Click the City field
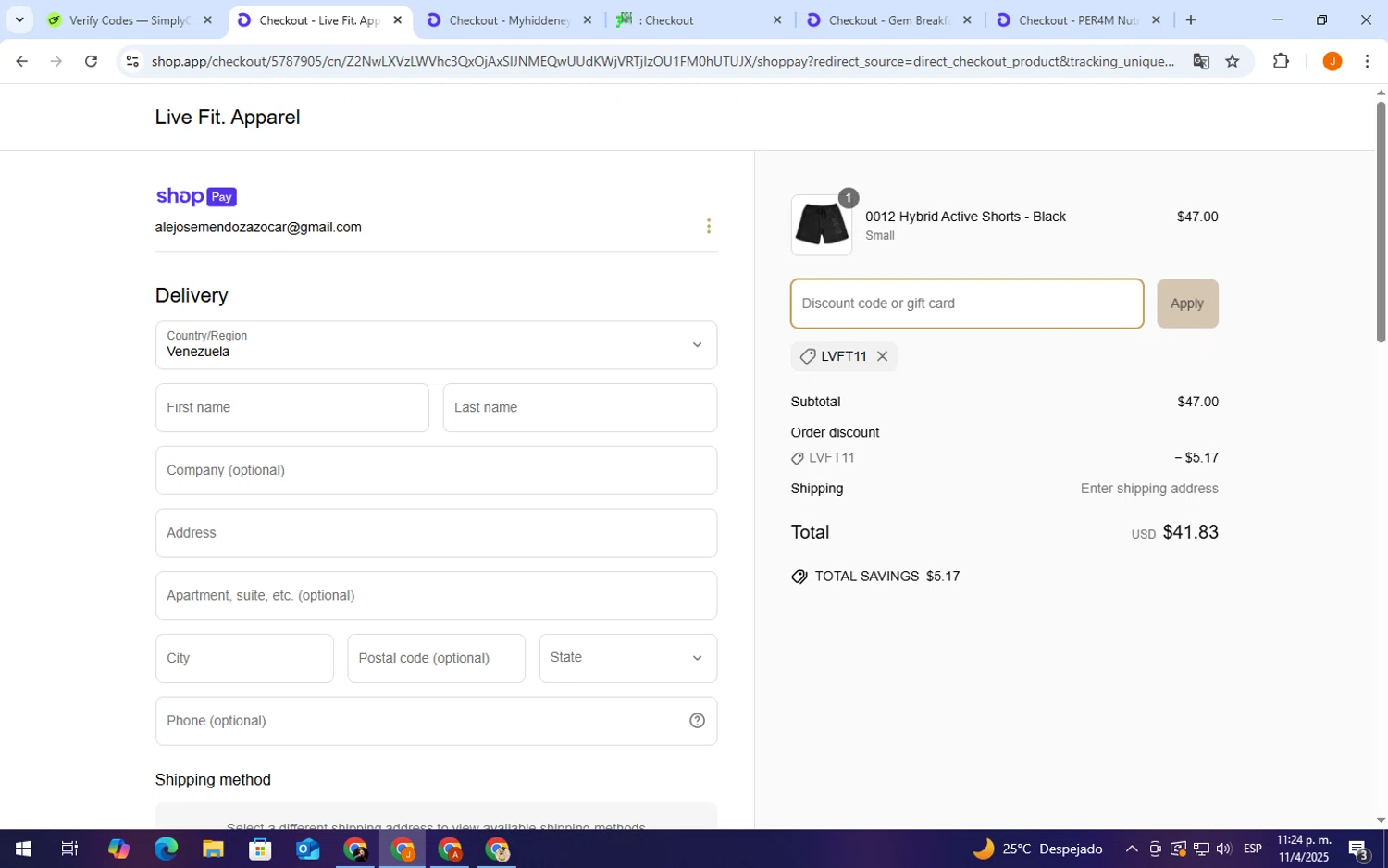The image size is (1388, 868). click(x=244, y=658)
